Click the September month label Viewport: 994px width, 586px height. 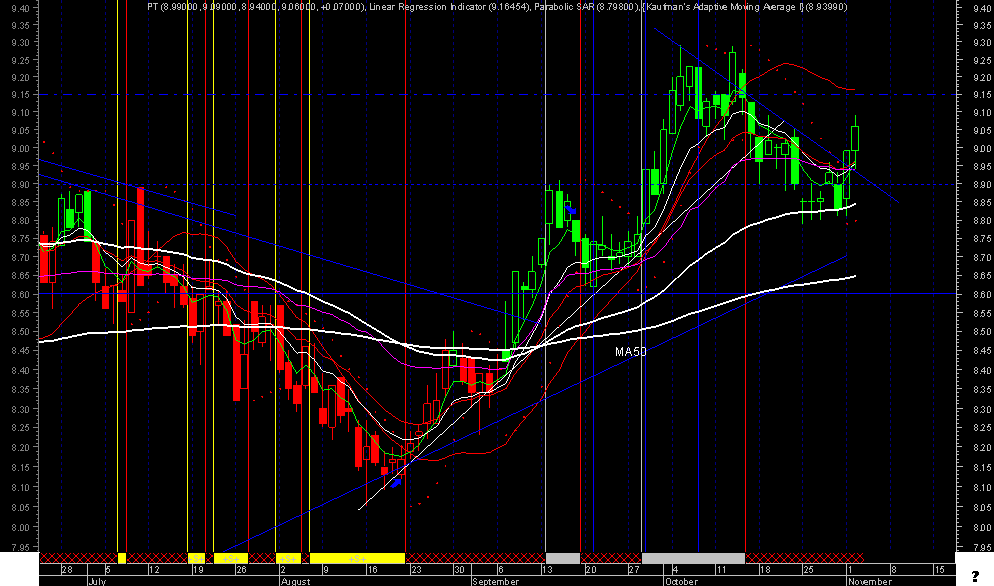(496, 581)
